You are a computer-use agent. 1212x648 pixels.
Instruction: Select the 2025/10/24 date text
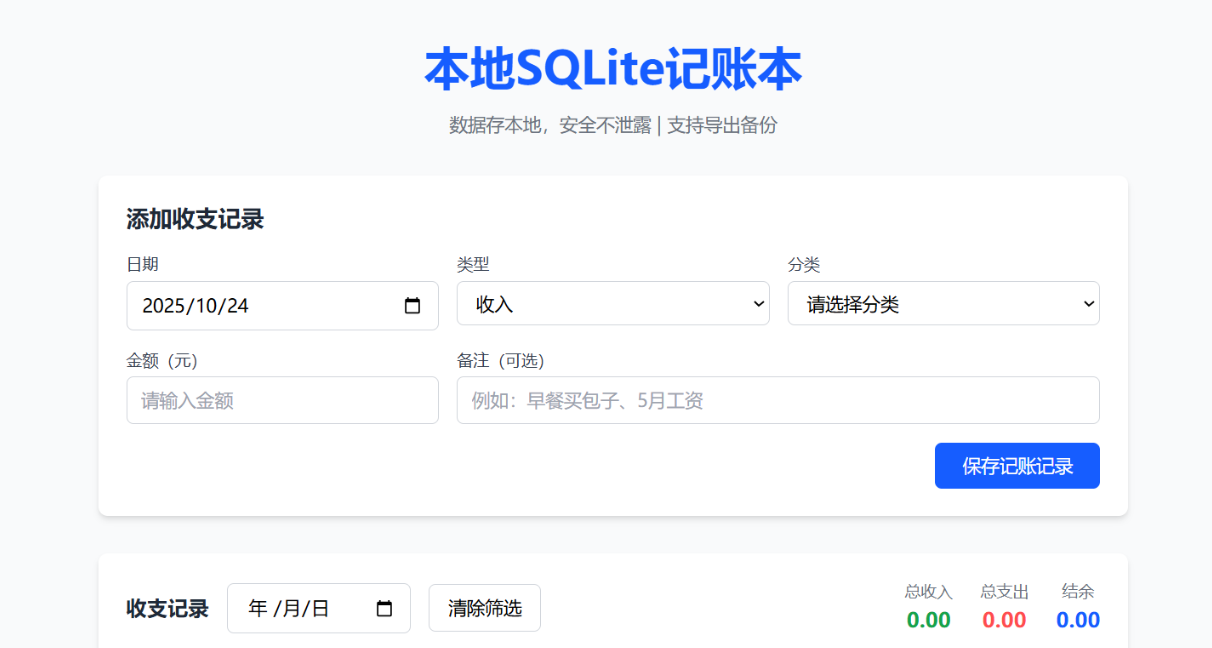click(196, 306)
